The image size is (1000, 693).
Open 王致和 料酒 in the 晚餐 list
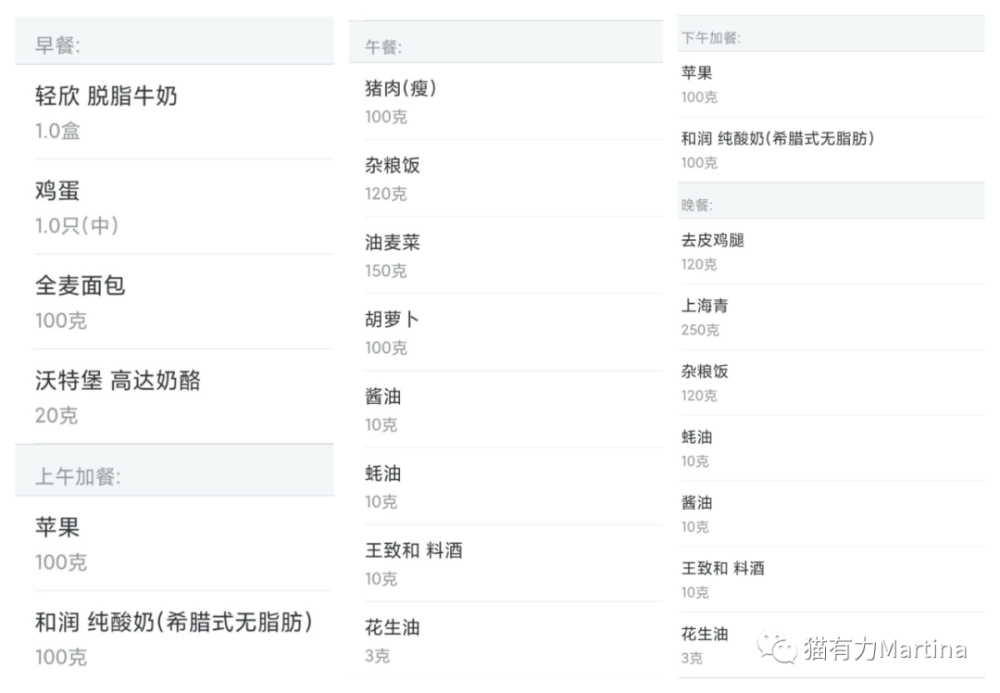[831, 580]
